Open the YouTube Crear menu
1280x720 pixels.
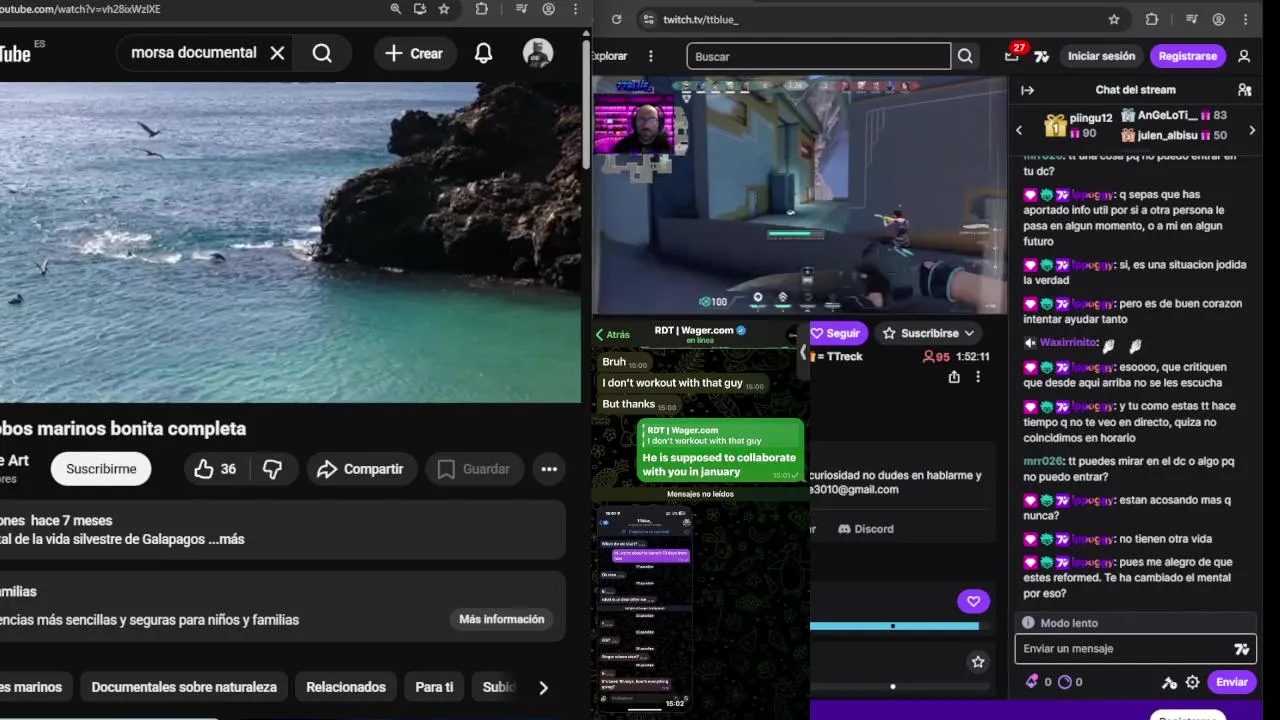tap(414, 53)
